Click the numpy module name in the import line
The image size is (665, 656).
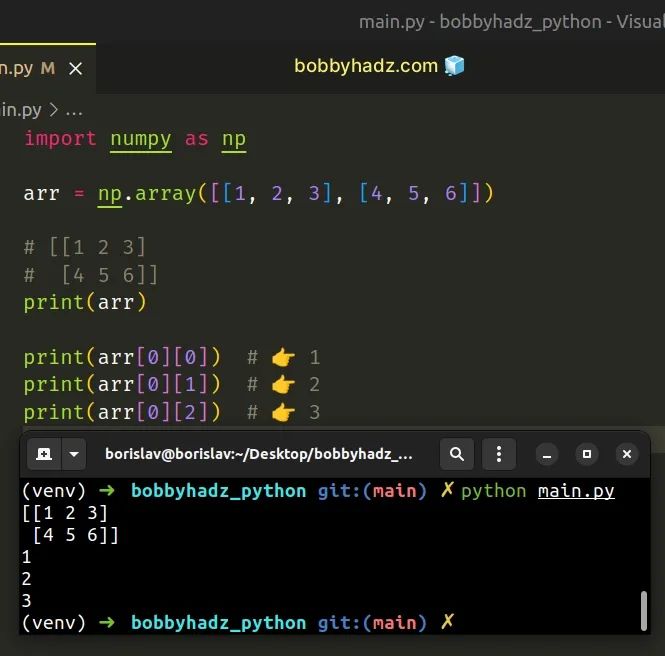(x=141, y=140)
